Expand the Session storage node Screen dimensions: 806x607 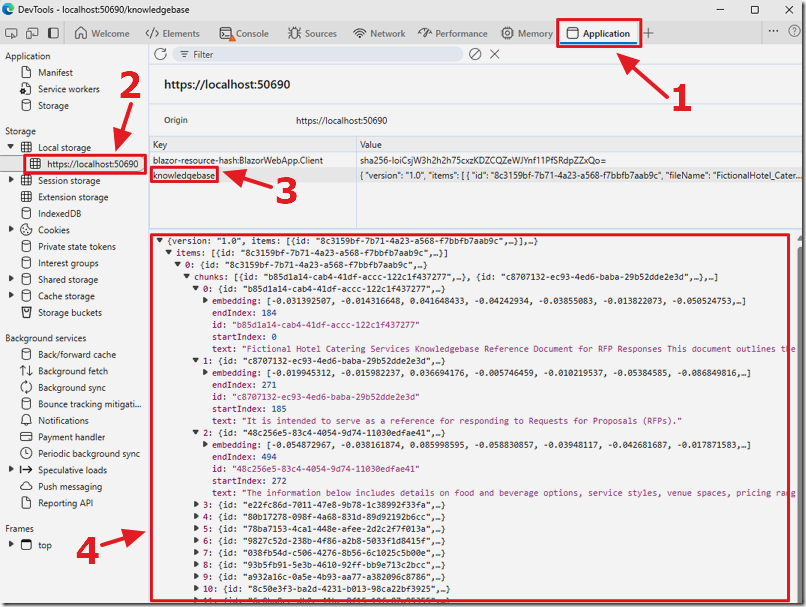(11, 180)
